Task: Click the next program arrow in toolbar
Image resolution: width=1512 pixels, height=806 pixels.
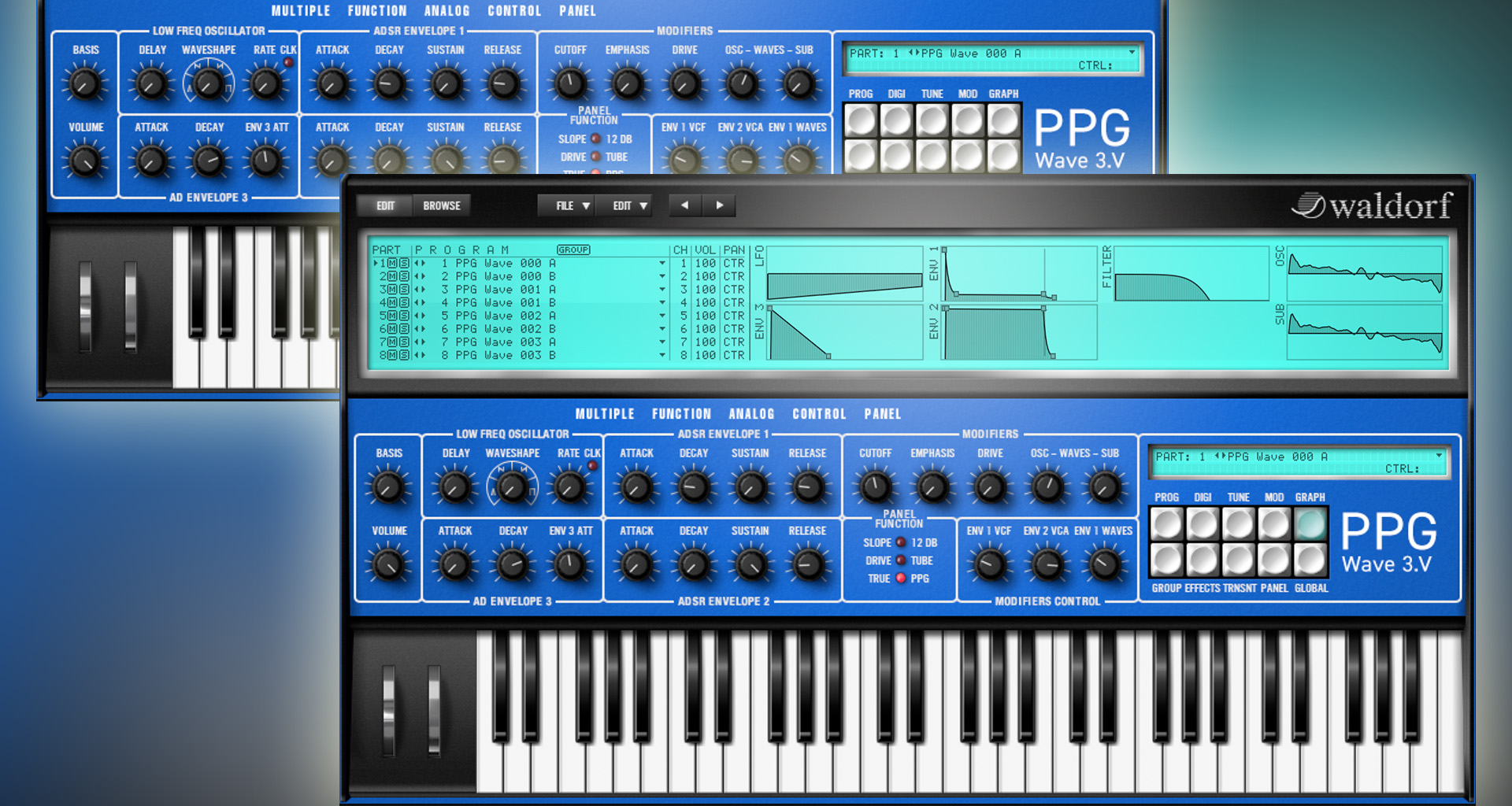Action: [719, 205]
